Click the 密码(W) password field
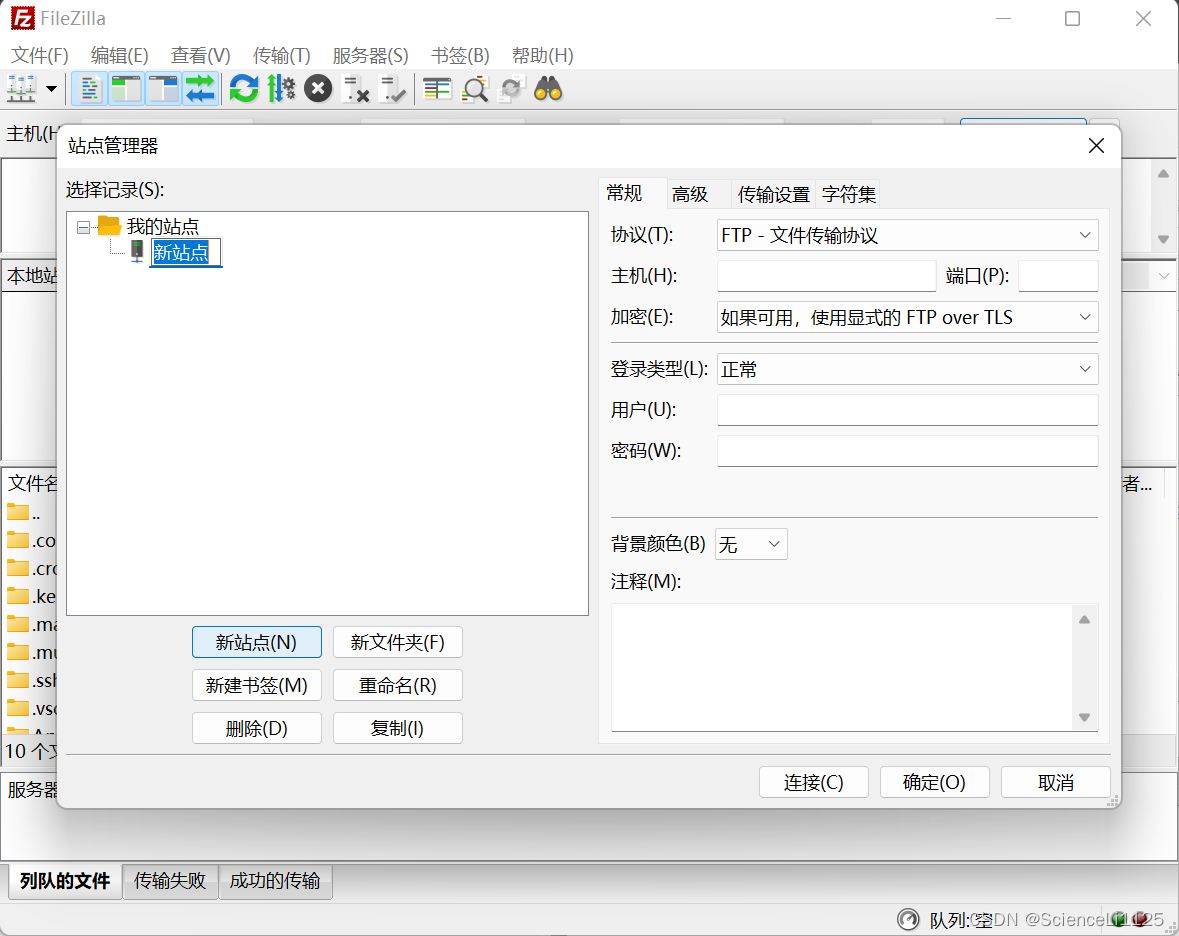This screenshot has width=1179, height=936. point(908,450)
